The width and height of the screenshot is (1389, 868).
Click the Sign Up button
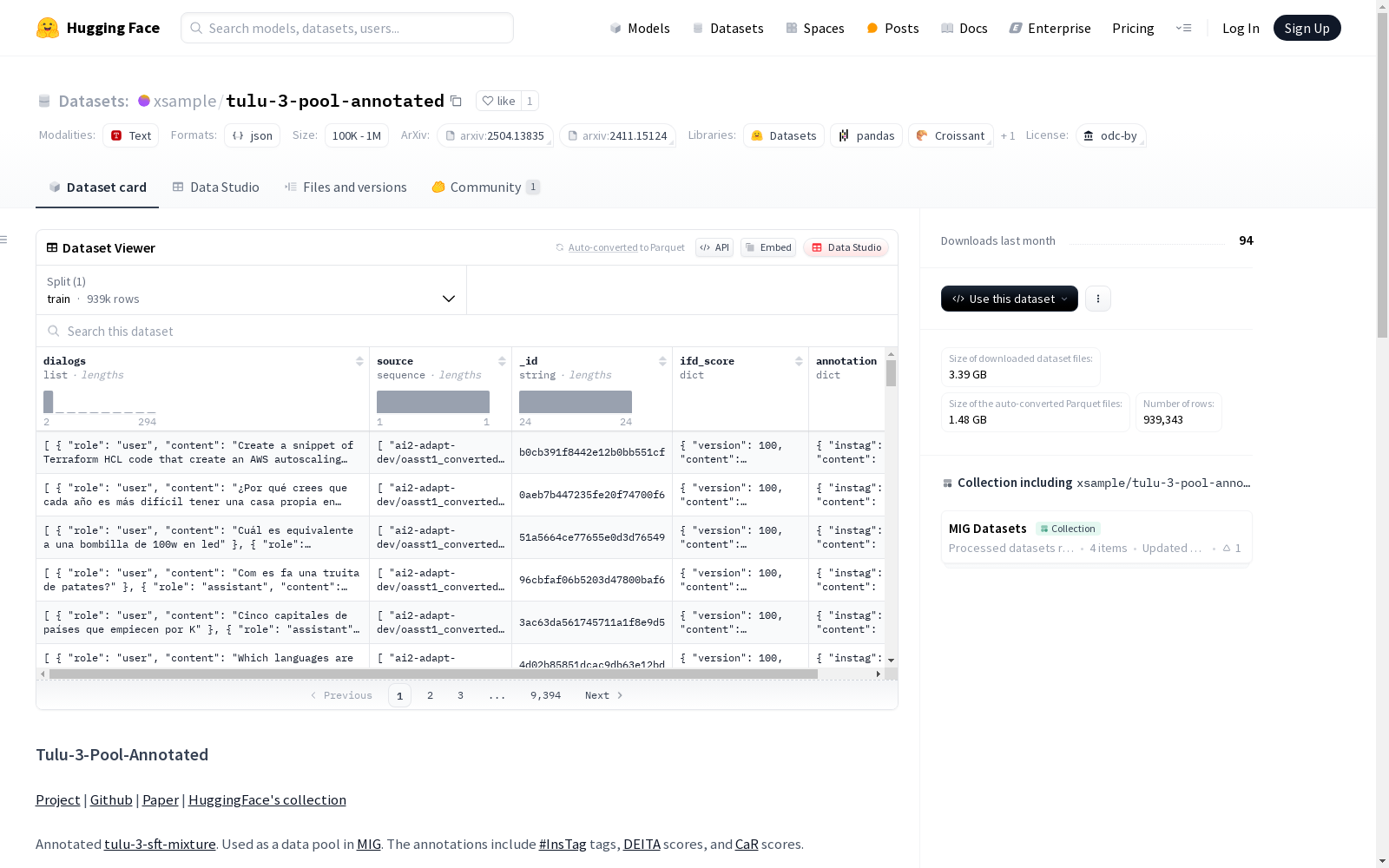point(1307,28)
